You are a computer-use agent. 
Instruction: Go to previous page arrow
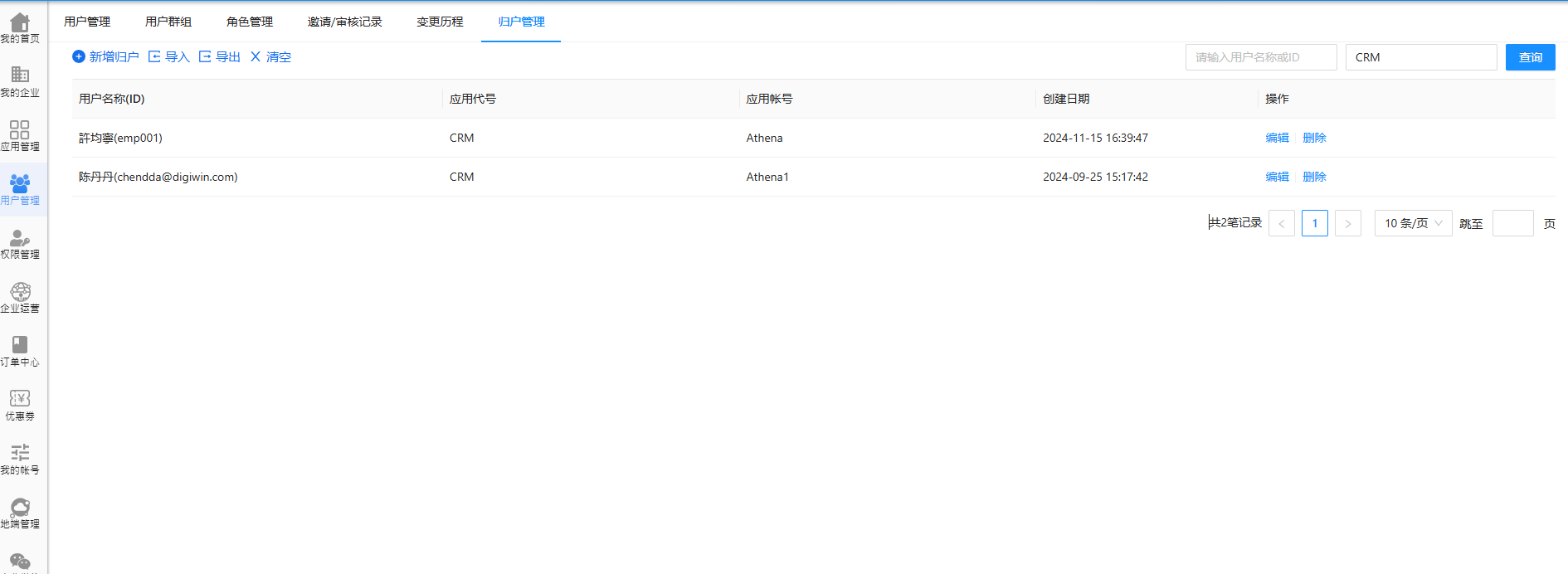[1282, 223]
